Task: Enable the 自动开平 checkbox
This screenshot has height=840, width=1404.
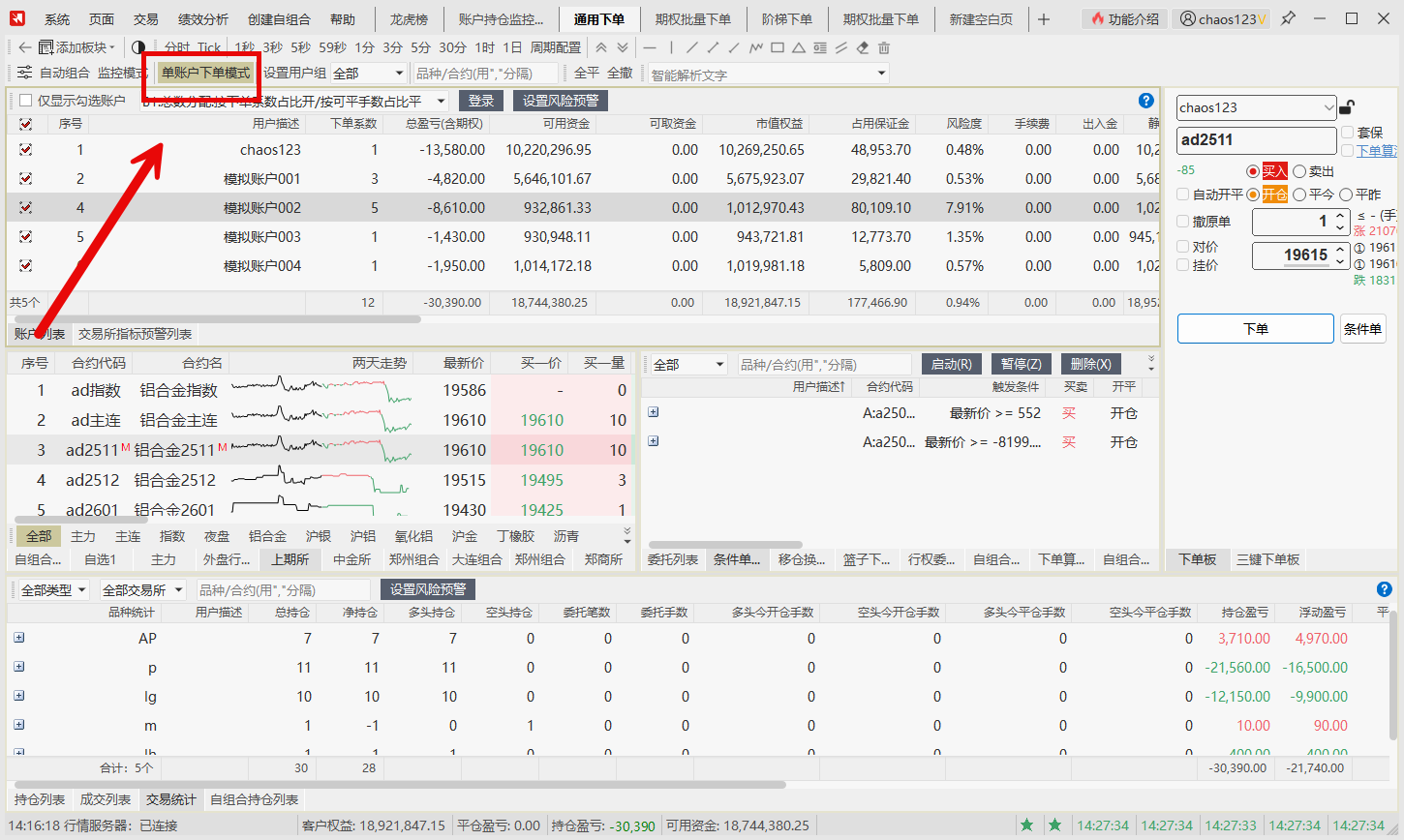Action: click(x=1183, y=195)
